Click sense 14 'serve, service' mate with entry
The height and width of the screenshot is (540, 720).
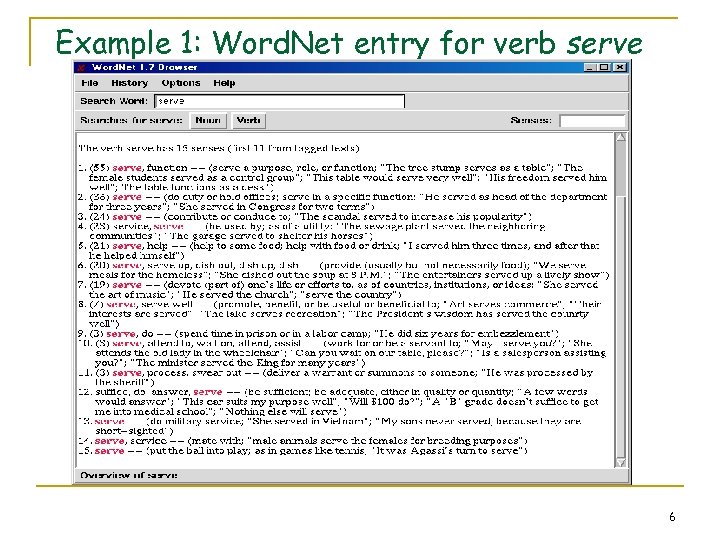coord(303,441)
